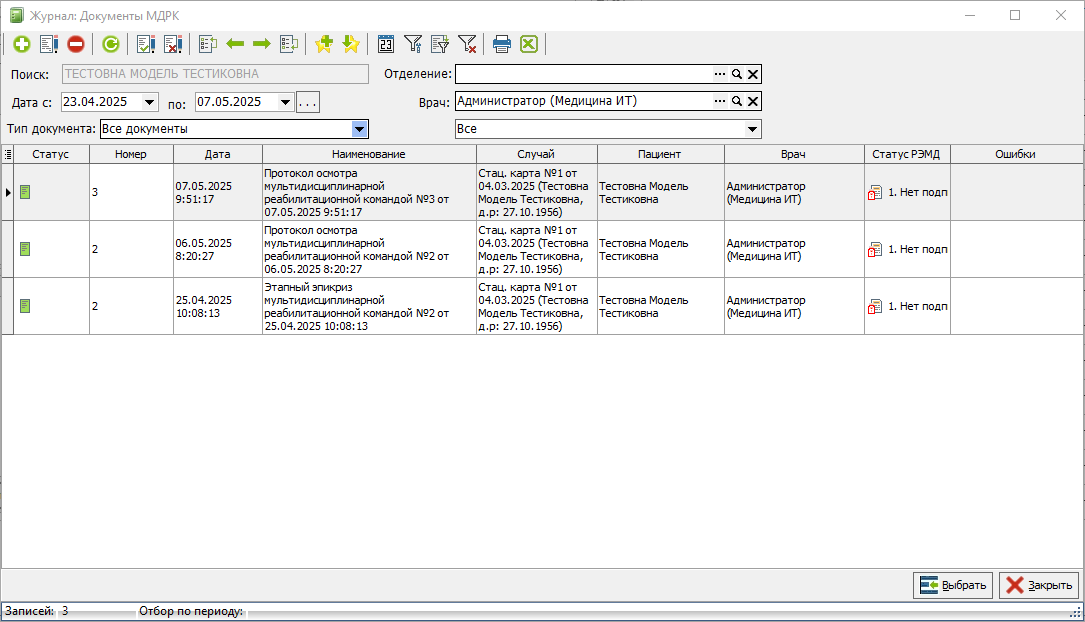Click the calendar 23 period icon
Viewport: 1085px width, 622px height.
[x=385, y=44]
